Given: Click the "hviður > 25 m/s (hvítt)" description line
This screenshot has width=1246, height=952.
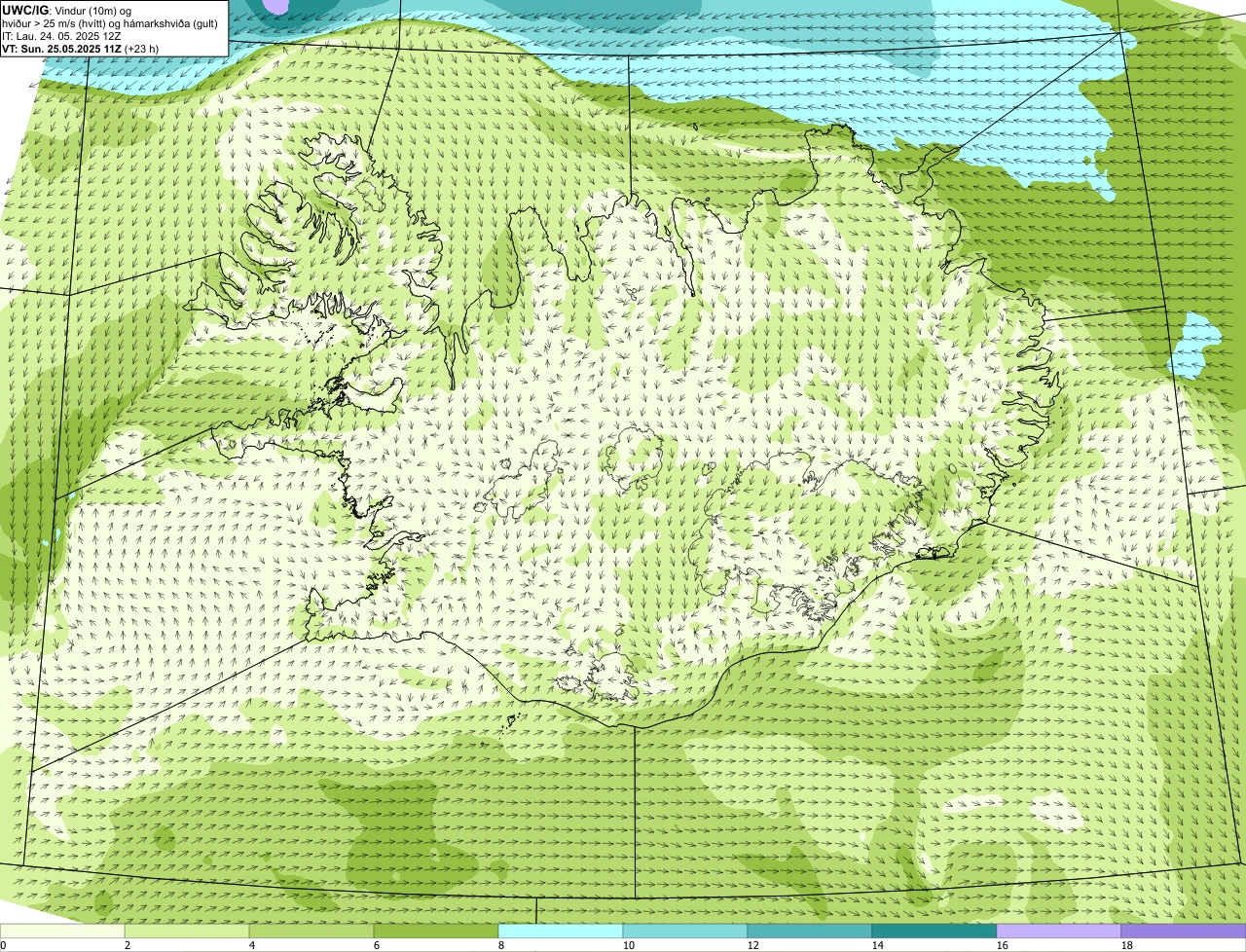Looking at the screenshot, I should tap(110, 23).
